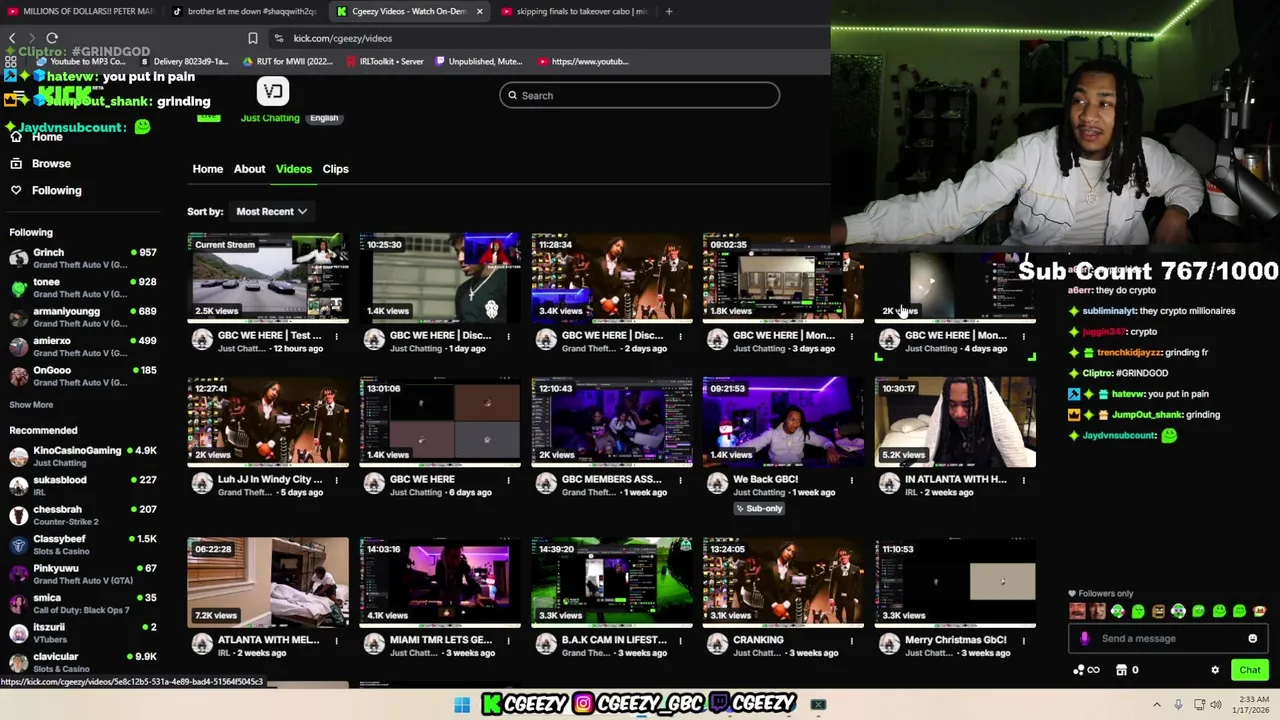
Task: Open options menu for Current Stream video
Action: click(336, 336)
